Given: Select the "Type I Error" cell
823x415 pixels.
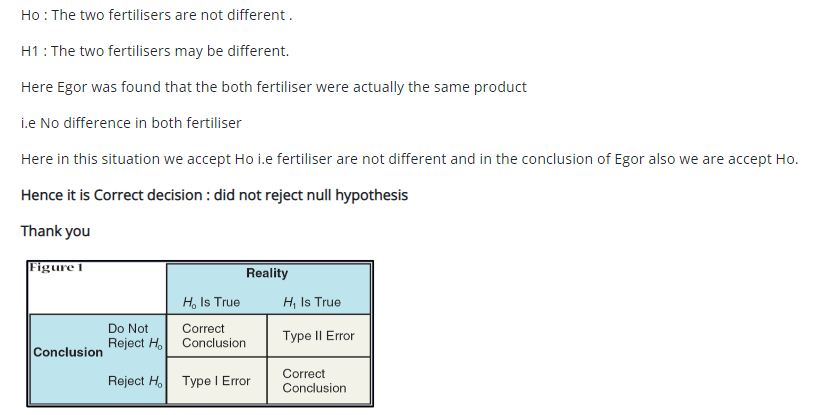Looking at the screenshot, I should pyautogui.click(x=216, y=381).
